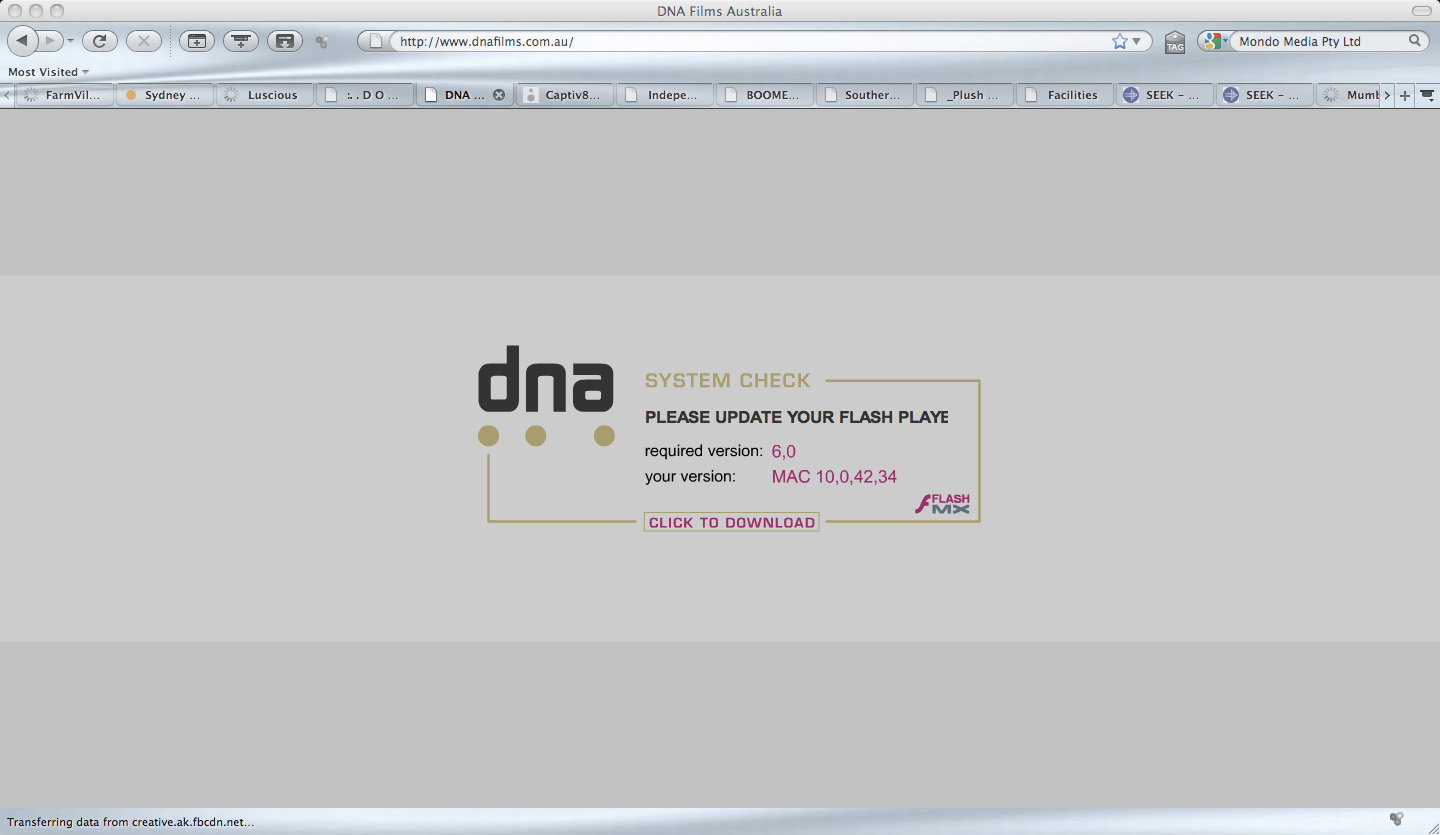The image size is (1440, 835).
Task: Open the search engine selector dropdown
Action: [1215, 41]
